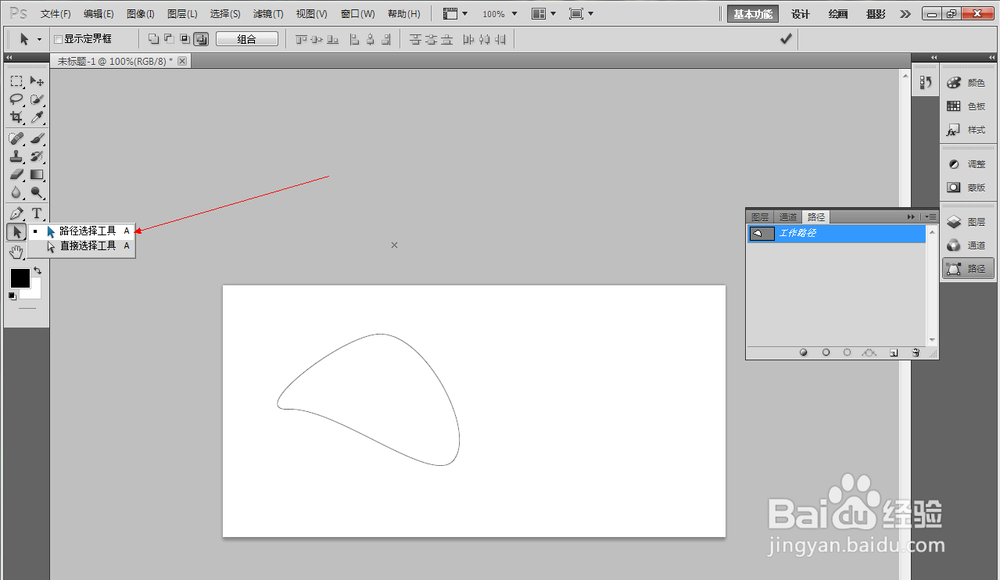Select the Move tool
The image size is (1000, 580).
(37, 81)
